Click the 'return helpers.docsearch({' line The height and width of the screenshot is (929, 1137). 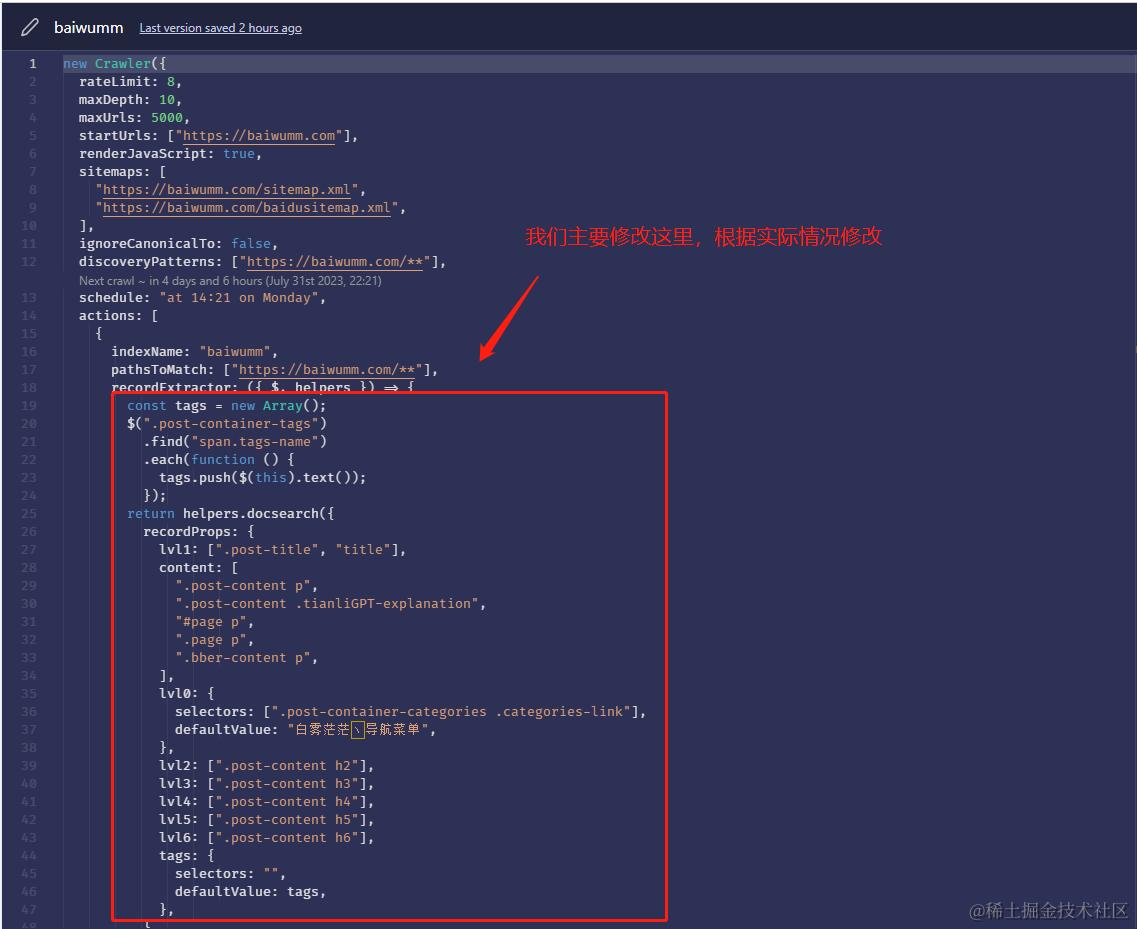[231, 513]
